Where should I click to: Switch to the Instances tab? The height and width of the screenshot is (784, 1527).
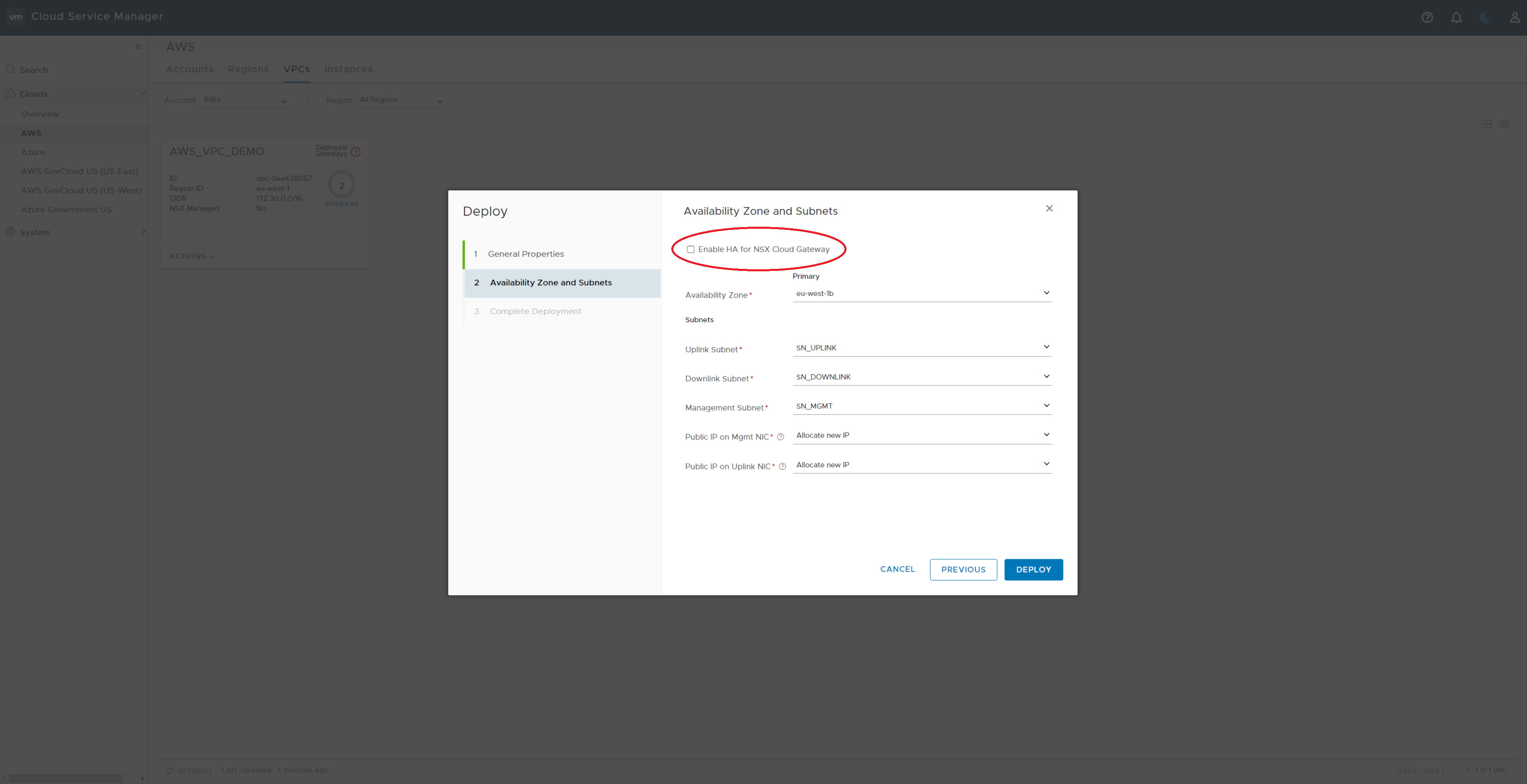pos(348,69)
